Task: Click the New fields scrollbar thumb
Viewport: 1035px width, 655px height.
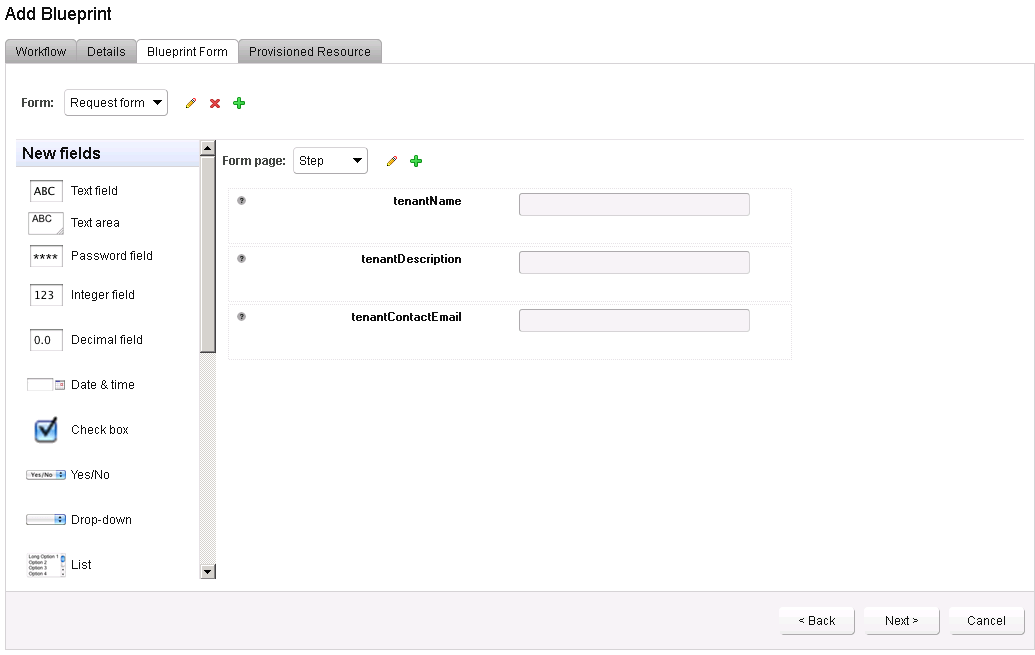Action: (208, 254)
